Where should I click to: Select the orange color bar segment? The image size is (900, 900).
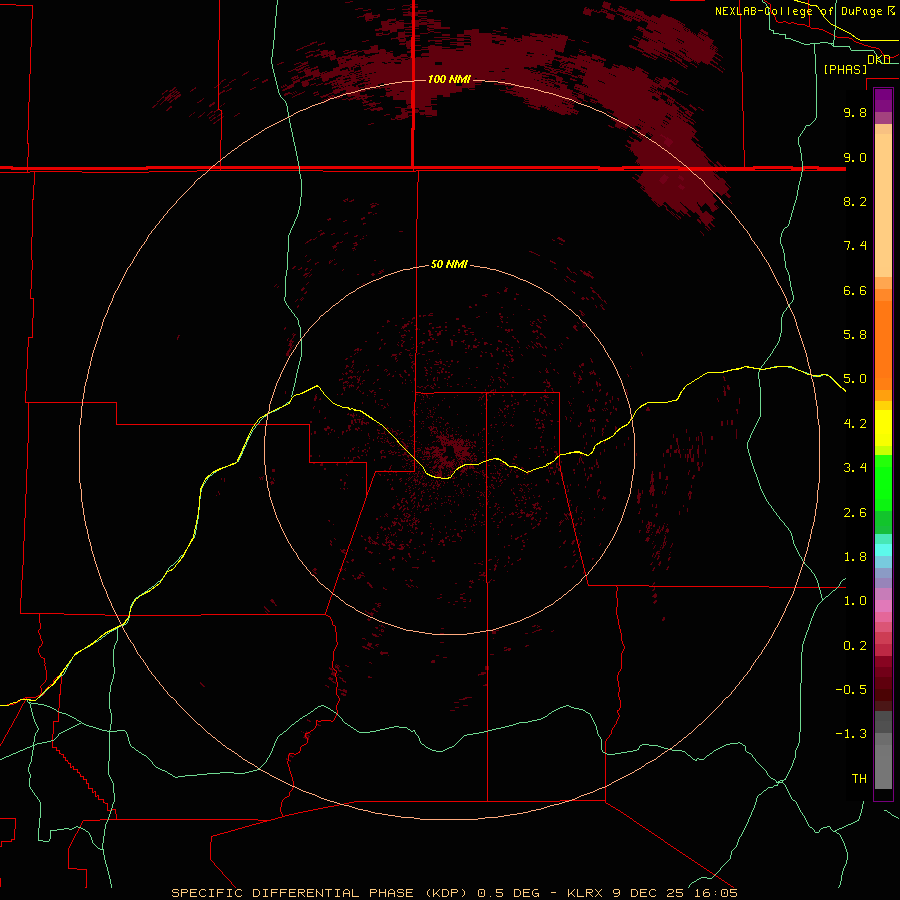[x=883, y=346]
